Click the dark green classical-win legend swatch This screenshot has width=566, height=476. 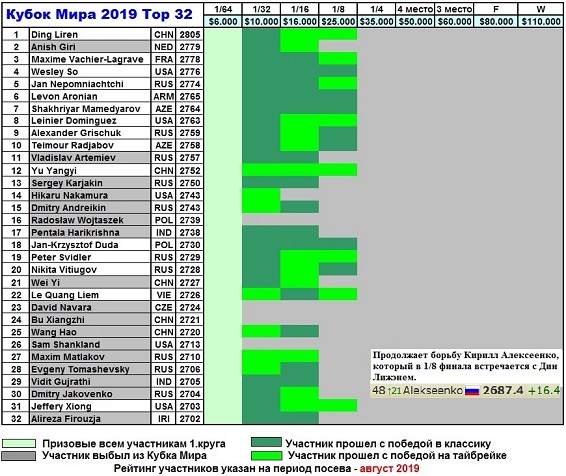click(x=266, y=442)
